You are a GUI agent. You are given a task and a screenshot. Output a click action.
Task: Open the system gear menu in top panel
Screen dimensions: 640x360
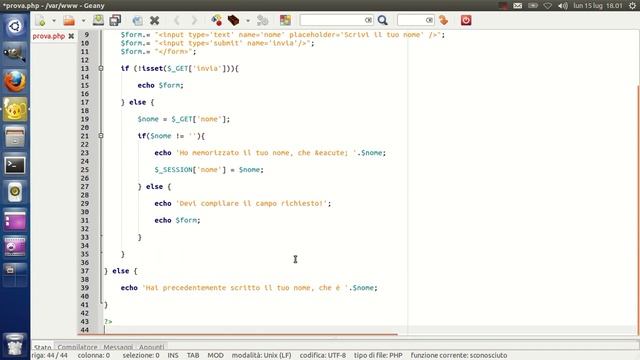tap(633, 6)
